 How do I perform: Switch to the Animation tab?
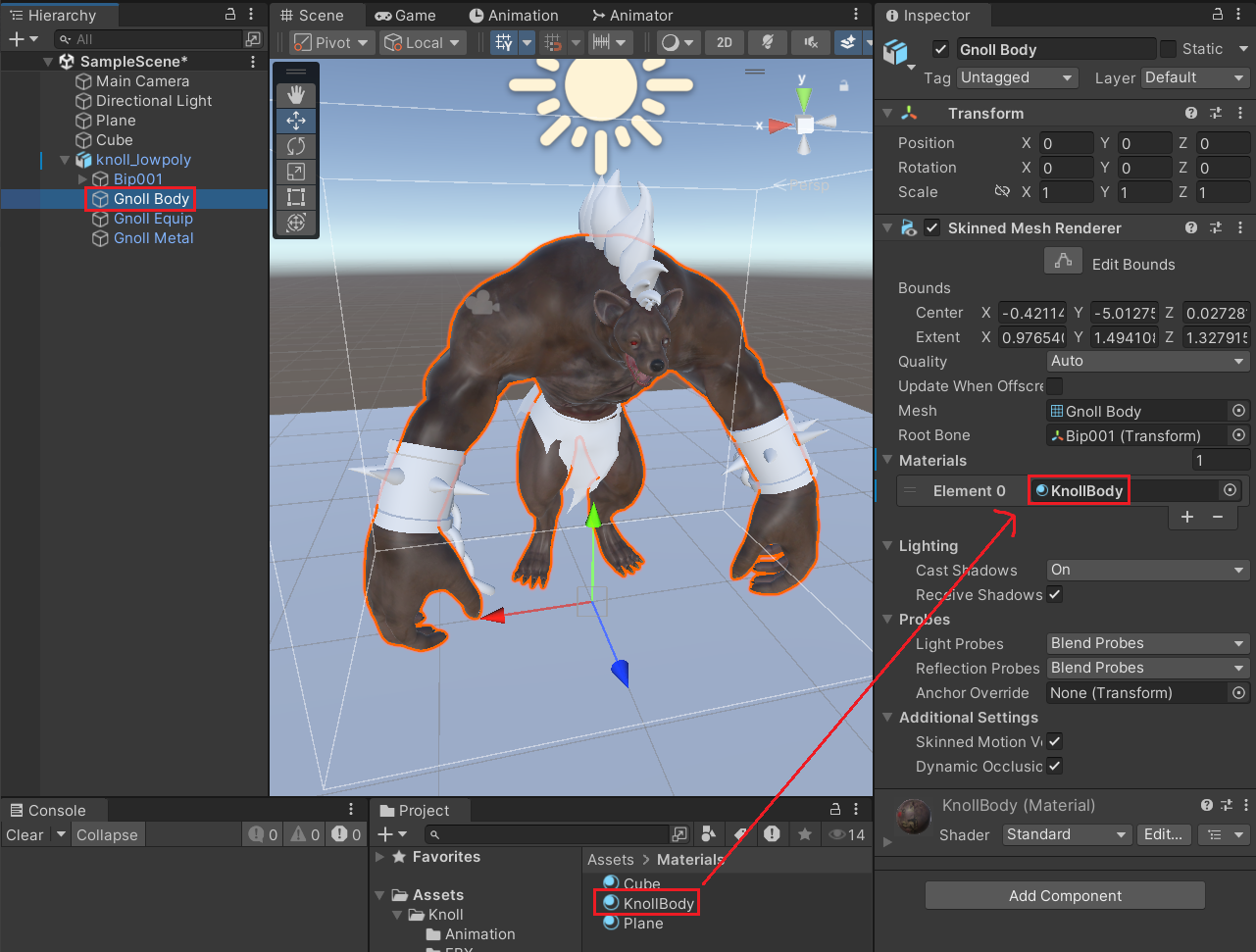(514, 16)
